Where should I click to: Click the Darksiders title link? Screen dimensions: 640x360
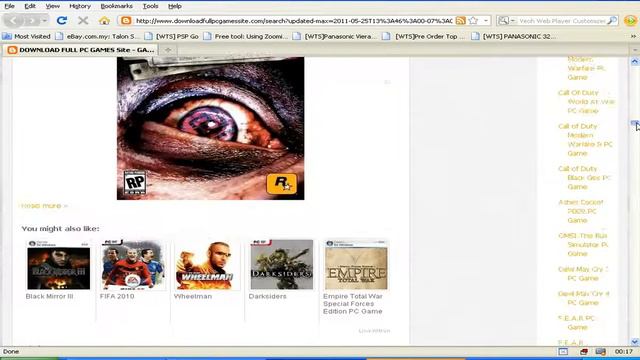267,296
